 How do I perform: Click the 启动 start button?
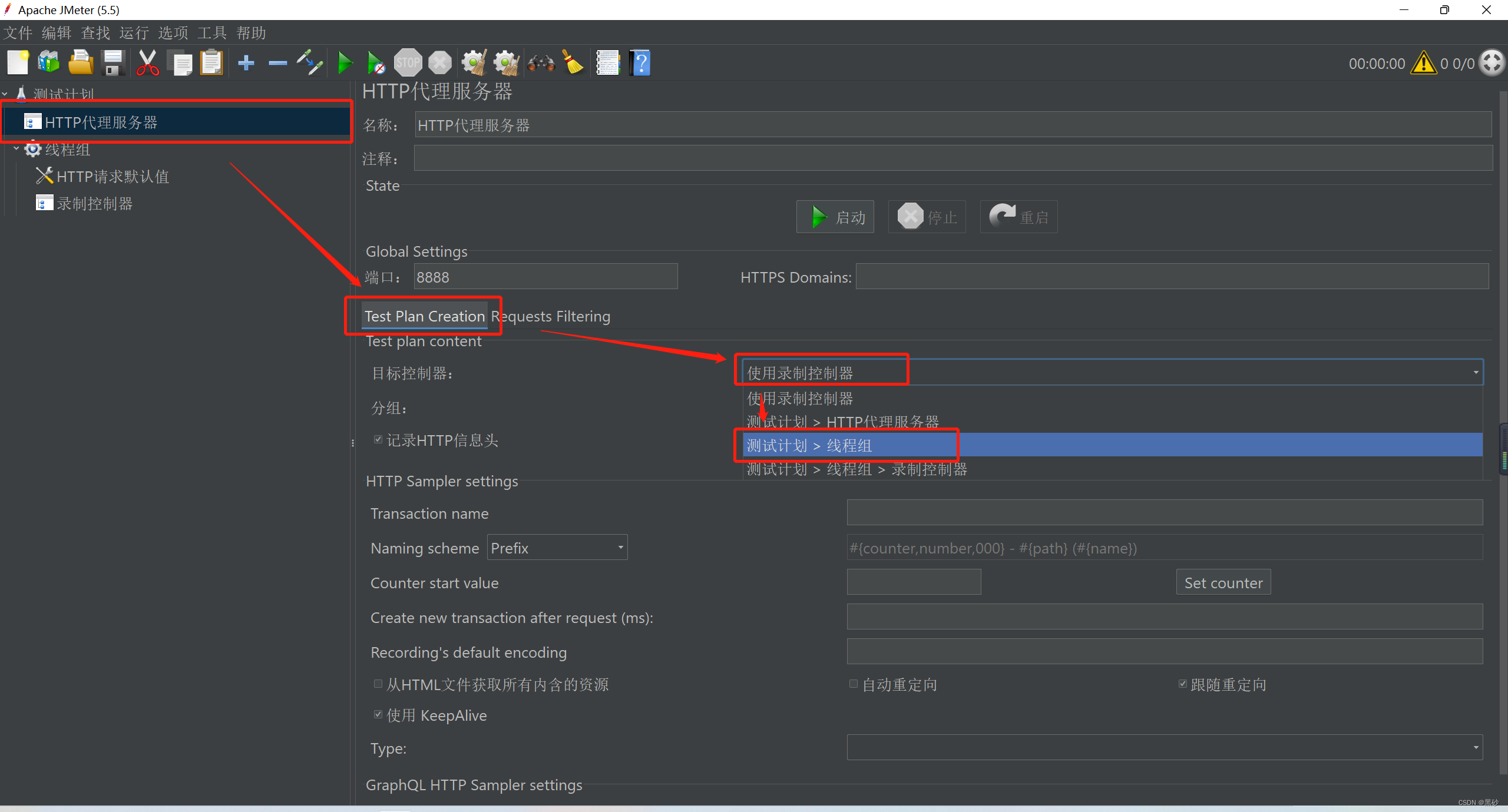click(x=835, y=217)
